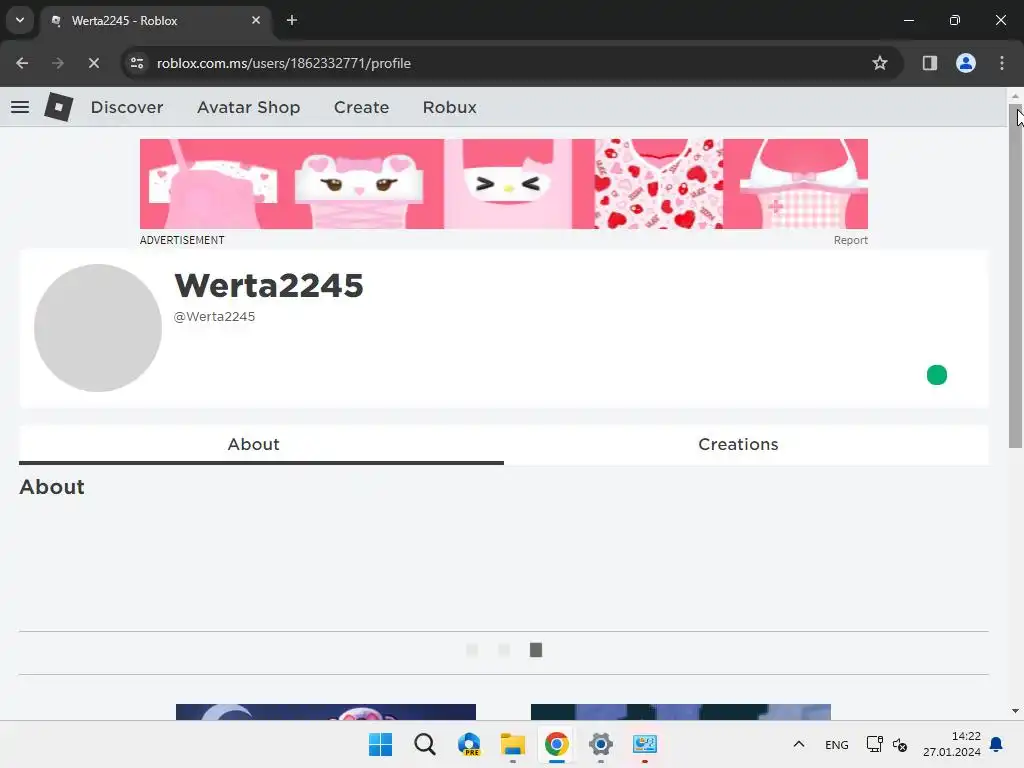
Task: Open the Chrome profile avatar menu
Action: coord(966,63)
